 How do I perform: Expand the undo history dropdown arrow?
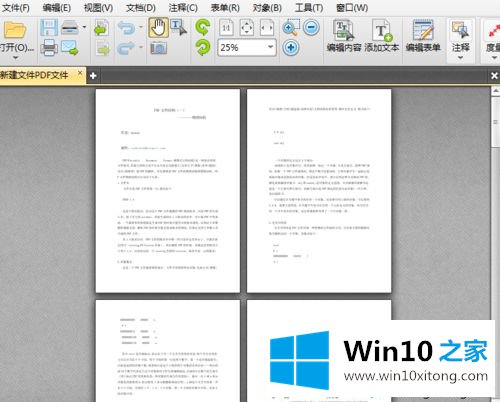(x=141, y=27)
